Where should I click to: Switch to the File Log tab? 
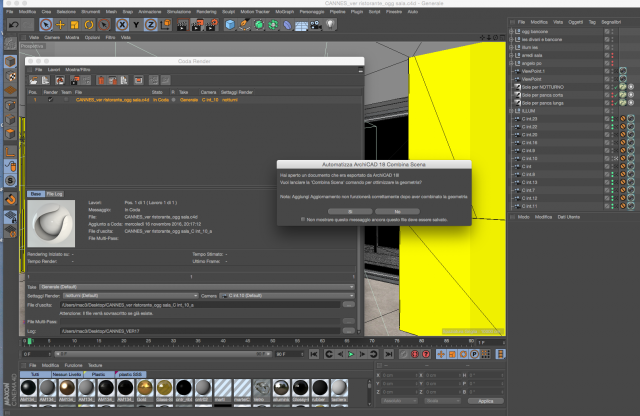point(54,194)
